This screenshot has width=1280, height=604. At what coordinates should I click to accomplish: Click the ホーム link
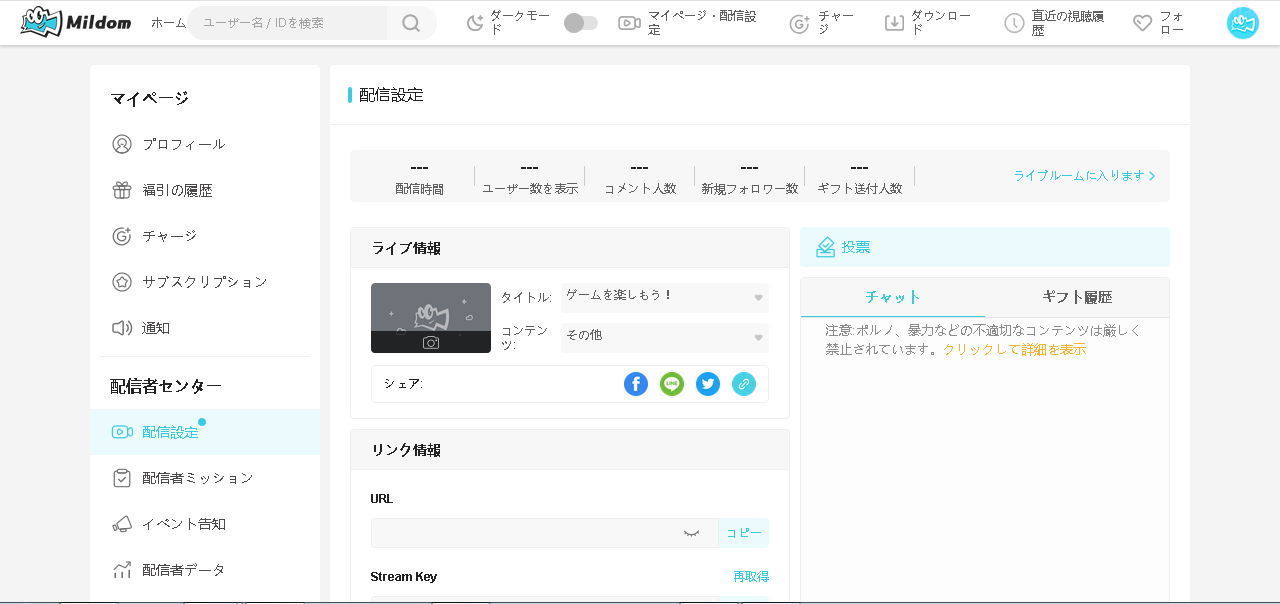168,22
